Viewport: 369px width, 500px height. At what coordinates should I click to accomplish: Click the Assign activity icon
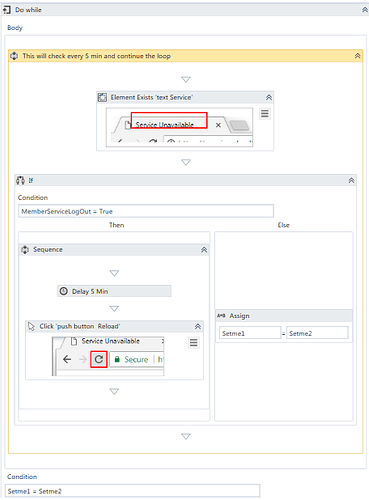click(221, 315)
